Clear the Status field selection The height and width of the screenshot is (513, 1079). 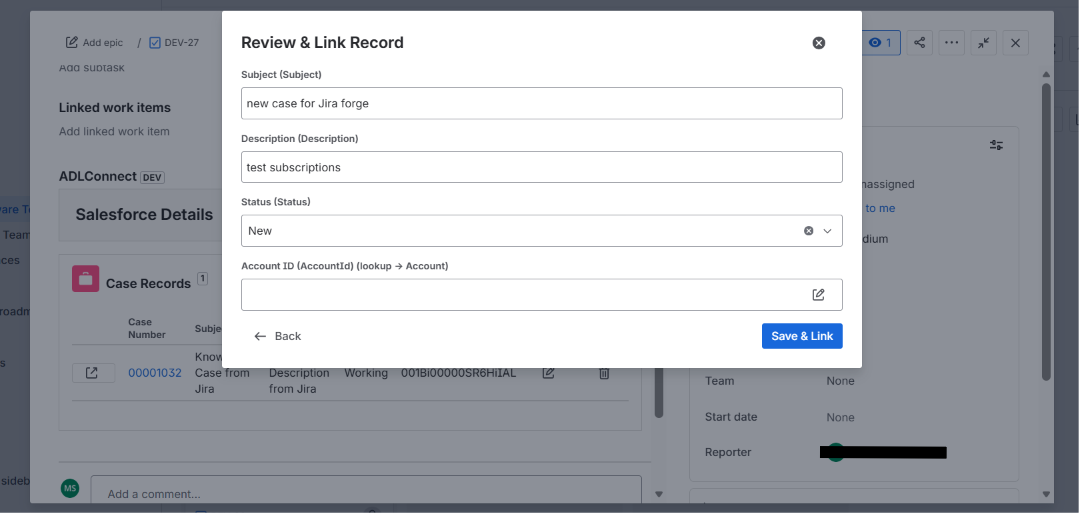809,231
